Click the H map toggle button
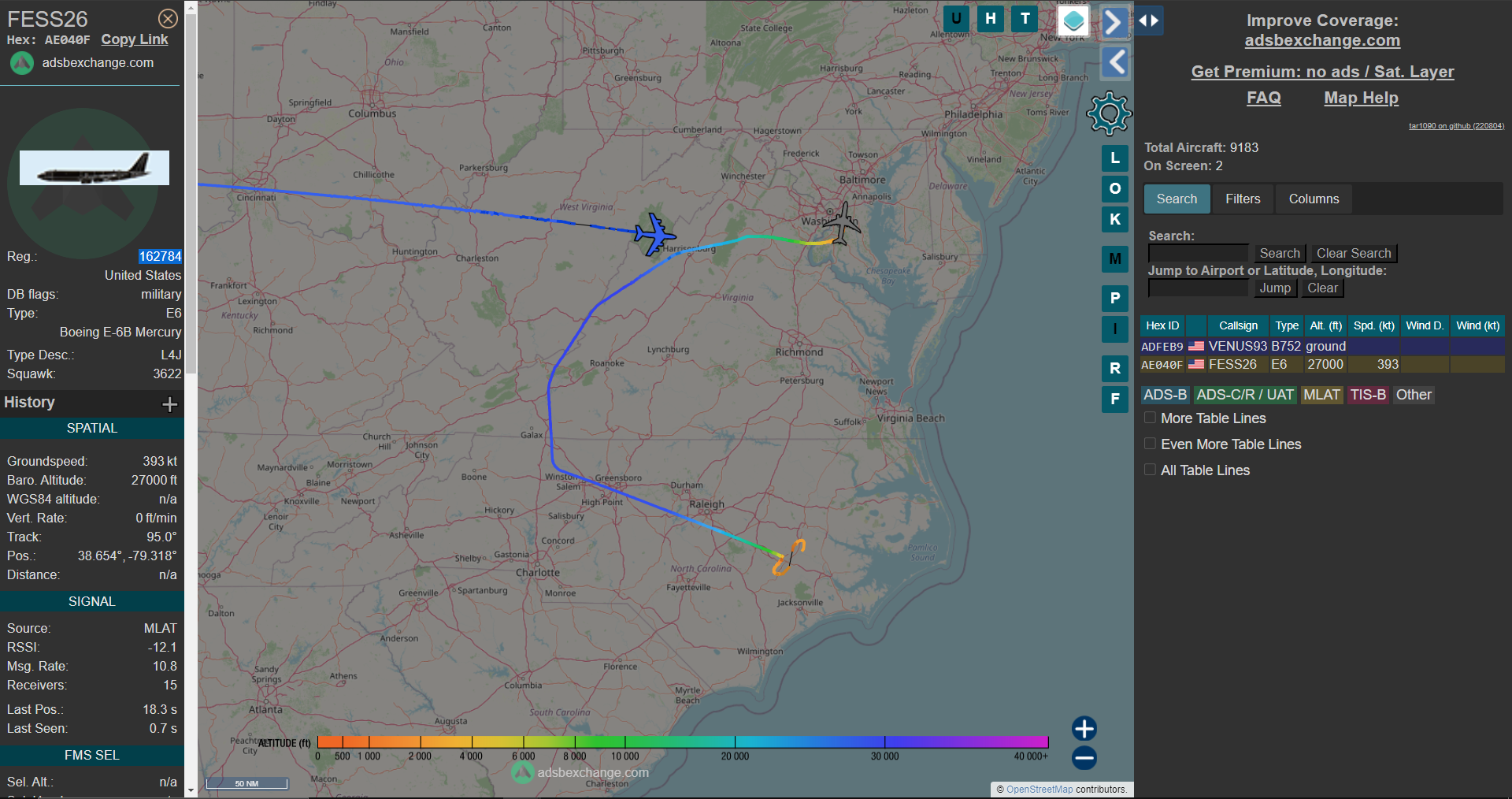The image size is (1512, 799). point(991,18)
